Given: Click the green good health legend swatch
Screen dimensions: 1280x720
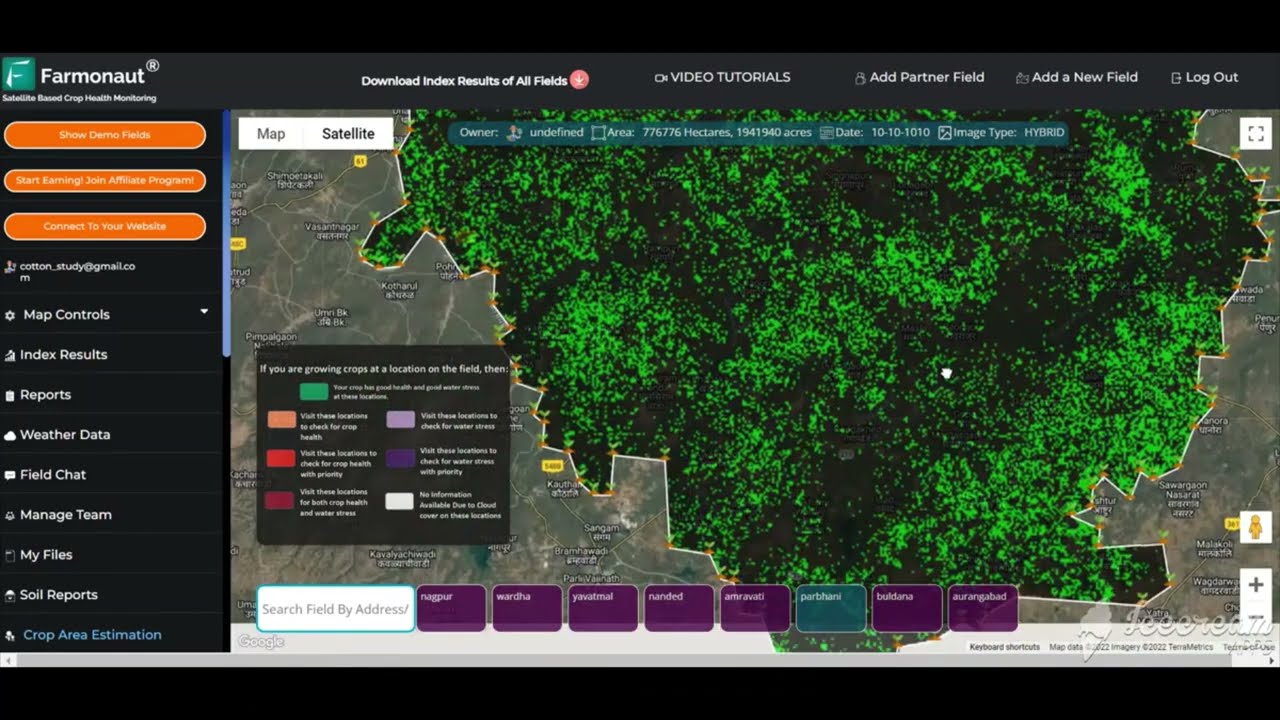Looking at the screenshot, I should (x=314, y=391).
